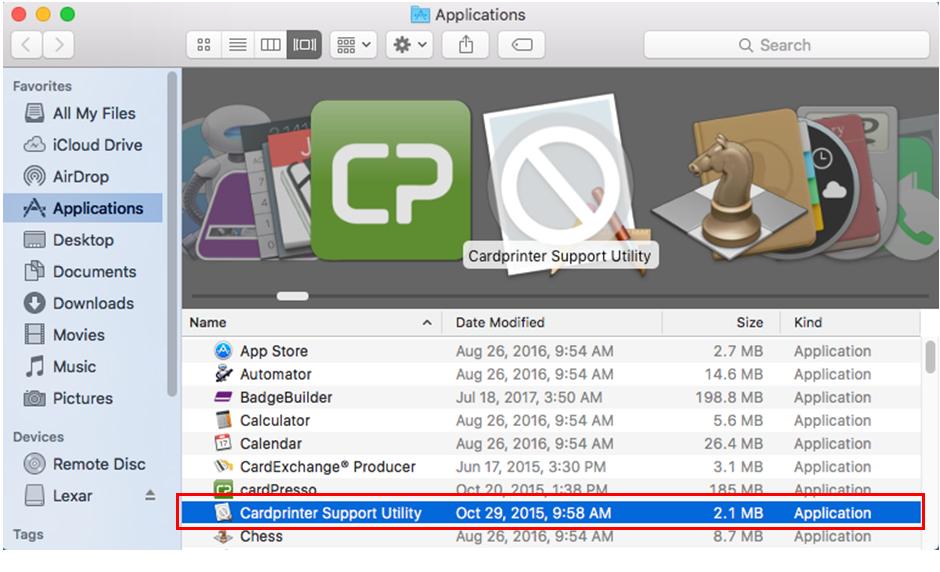
Task: Click the Share toolbar button
Action: point(466,45)
